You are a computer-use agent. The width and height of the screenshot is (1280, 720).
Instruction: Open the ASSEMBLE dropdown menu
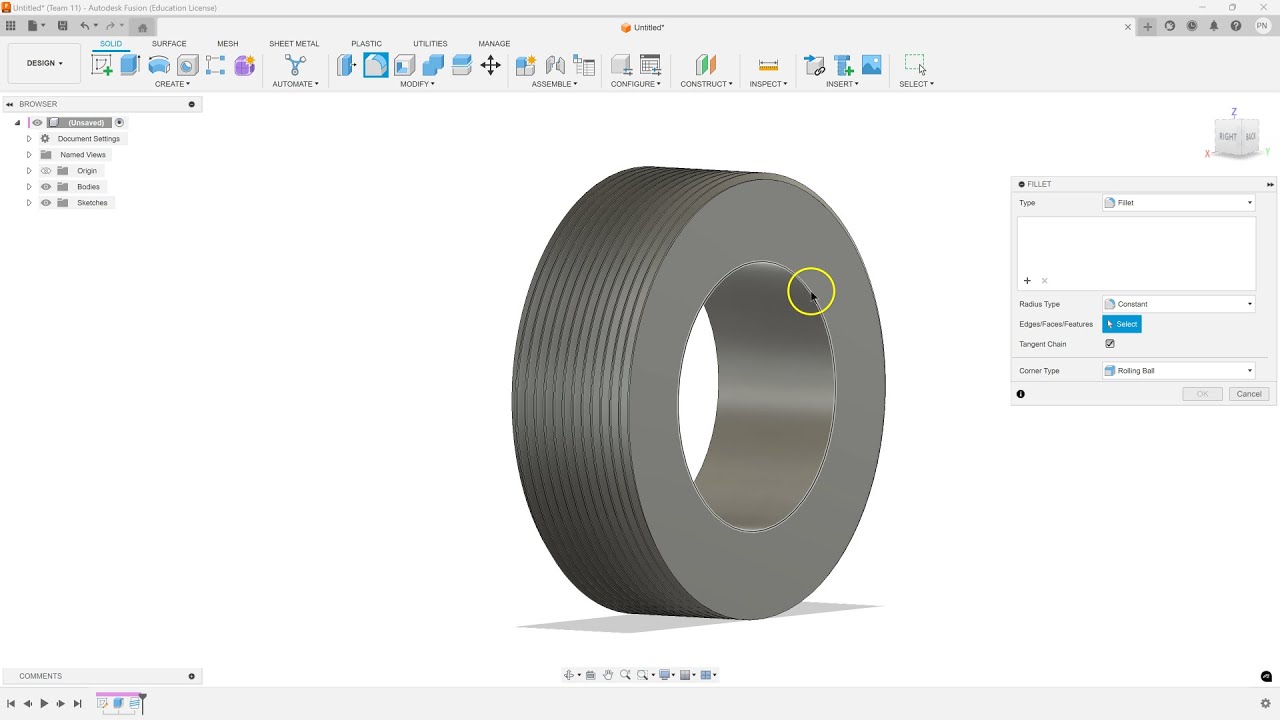pos(554,84)
